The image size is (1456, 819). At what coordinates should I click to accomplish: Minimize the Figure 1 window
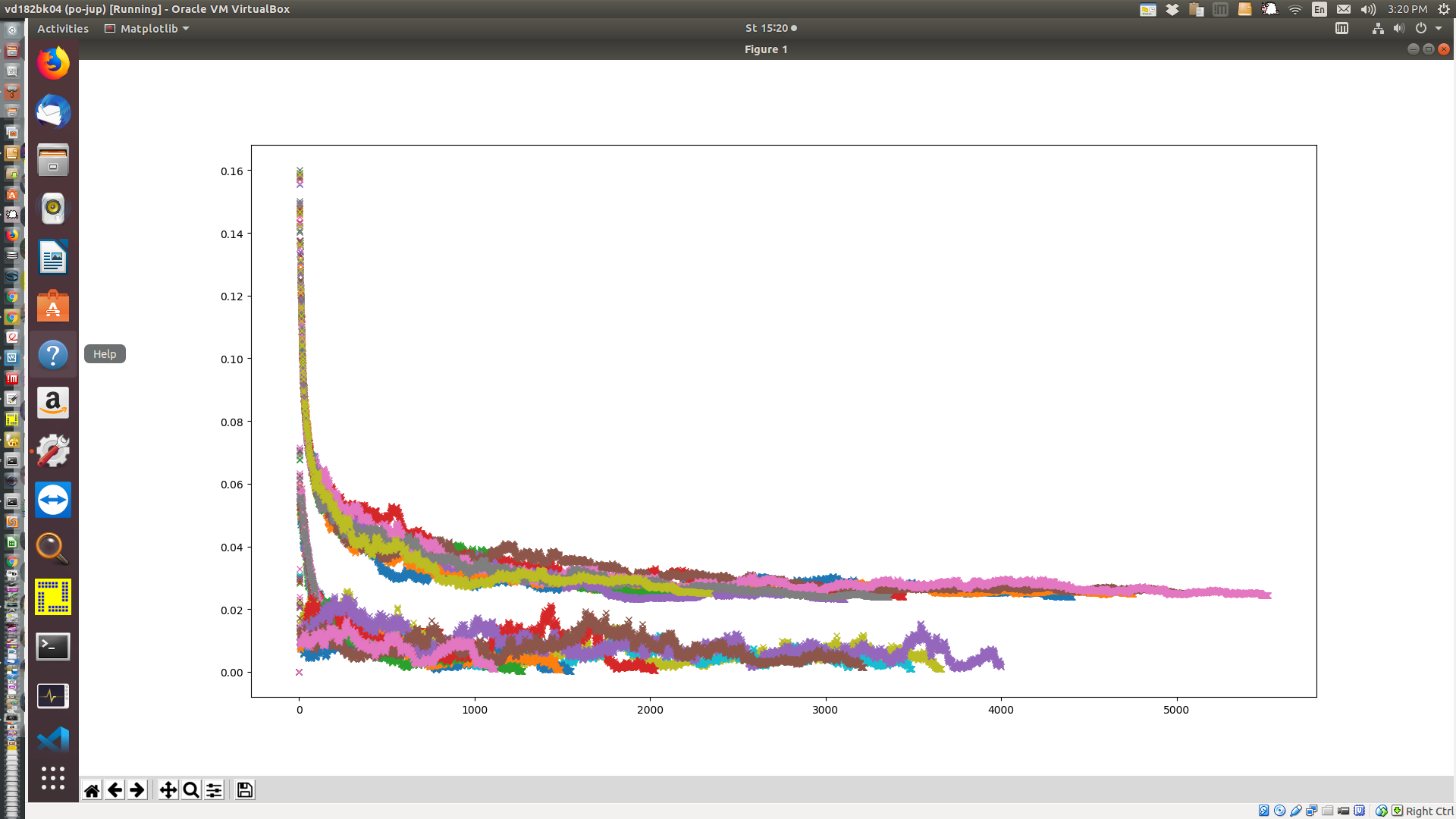[1413, 49]
